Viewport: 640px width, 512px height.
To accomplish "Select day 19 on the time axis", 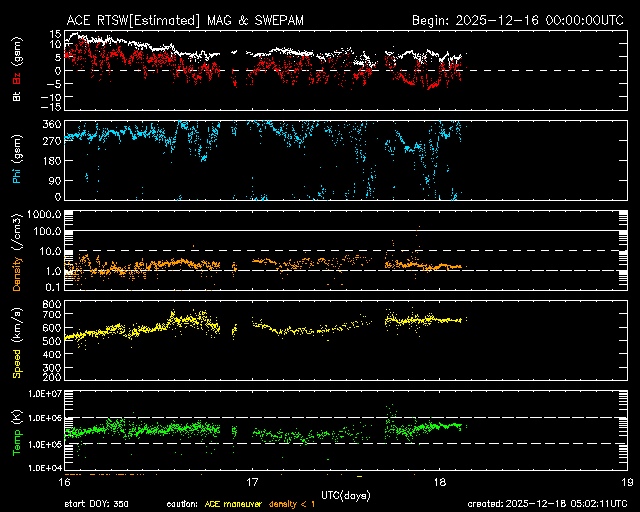I will coord(625,483).
